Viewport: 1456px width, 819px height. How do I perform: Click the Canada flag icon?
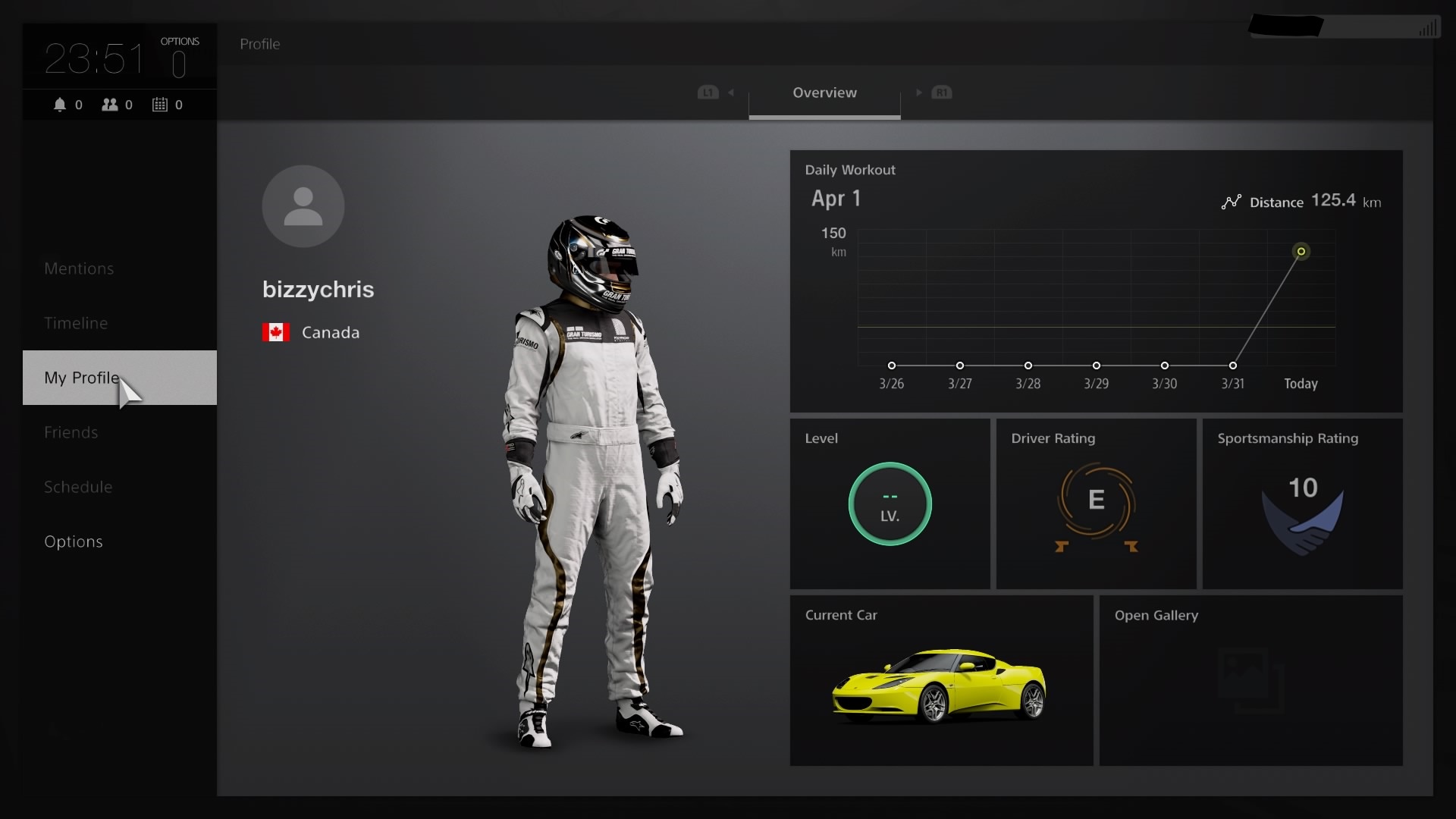[276, 332]
